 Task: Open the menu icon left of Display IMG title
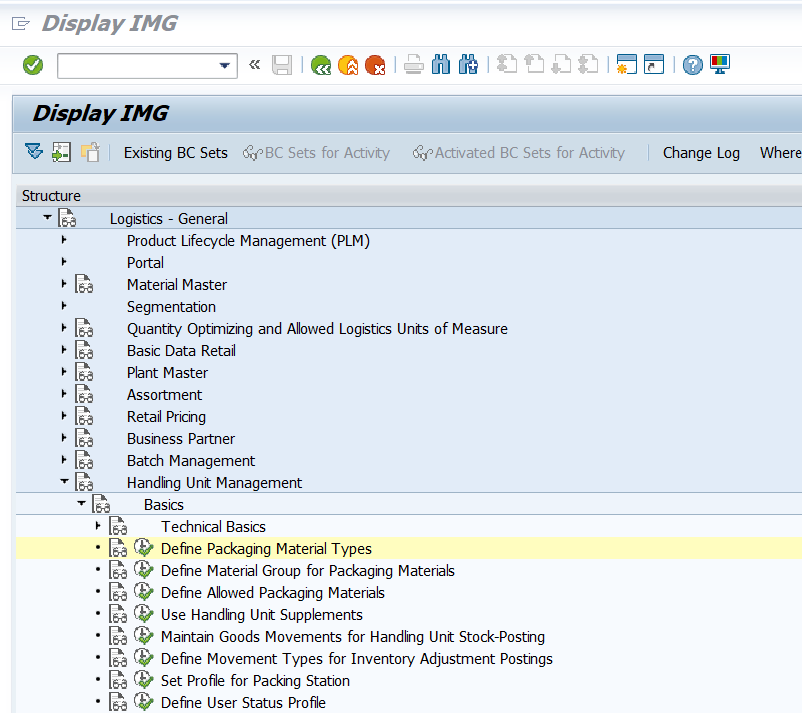[x=20, y=24]
